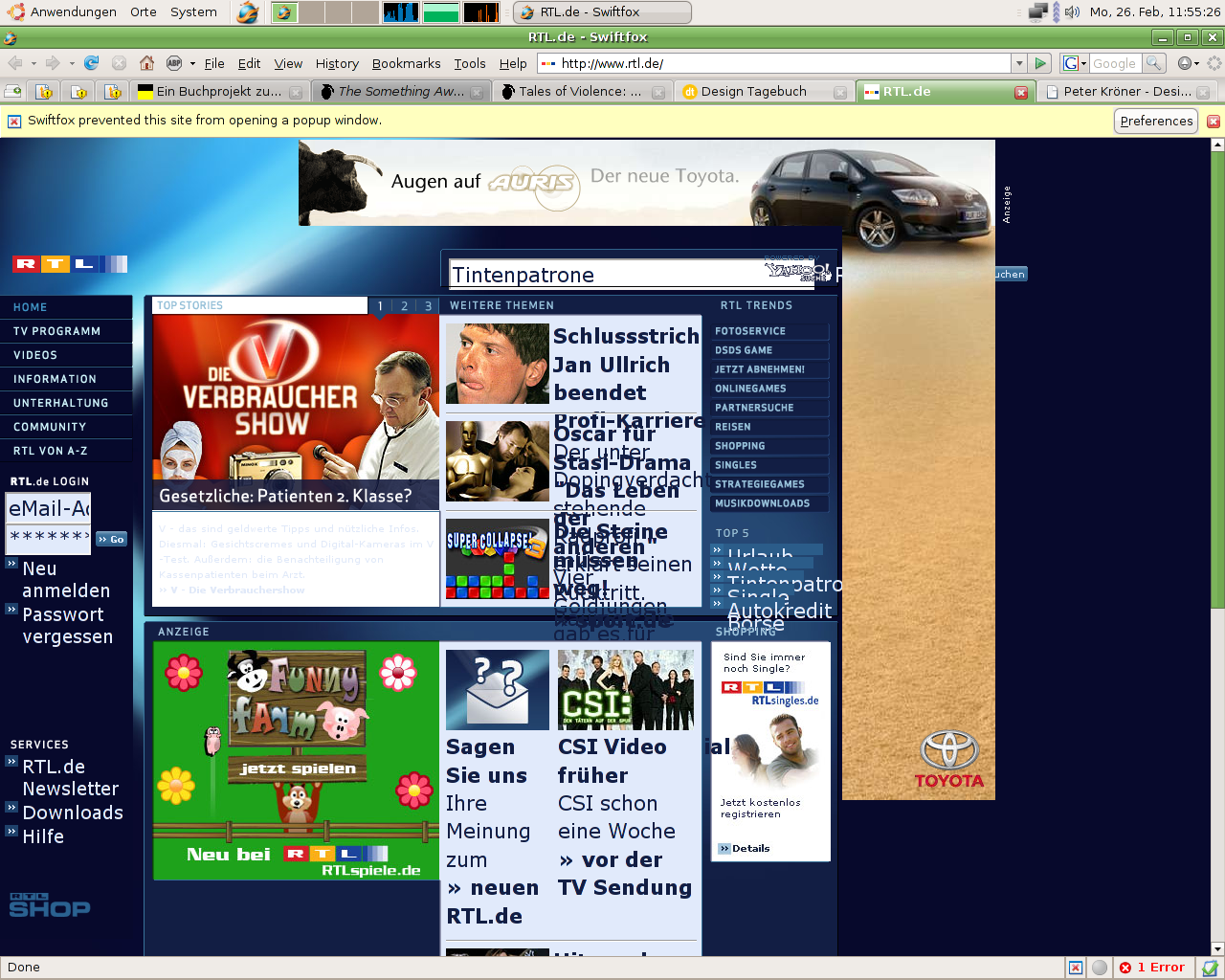
Task: Show Top Stories page 3
Action: 428,306
